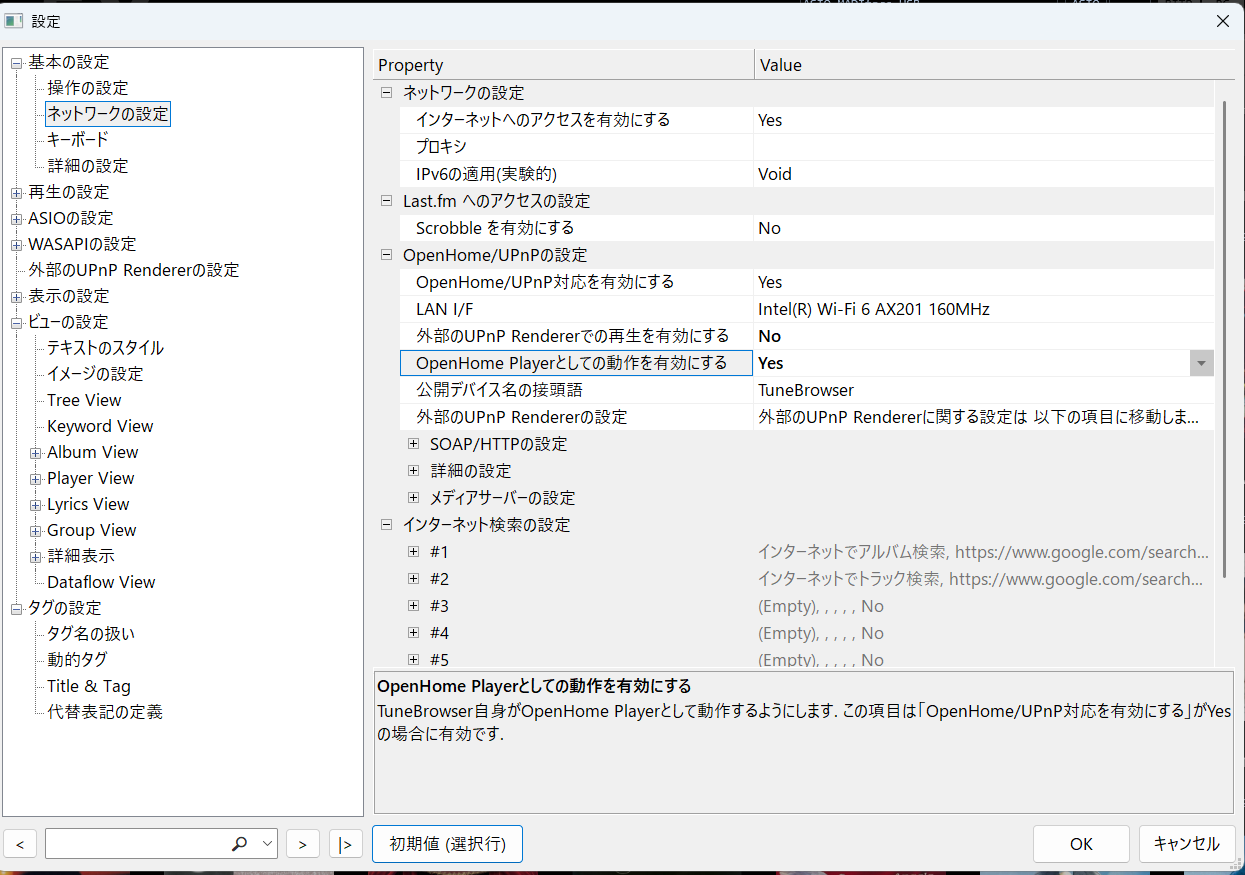Collapse the ビューの設定 tree node
The width and height of the screenshot is (1245, 875).
(x=16, y=322)
